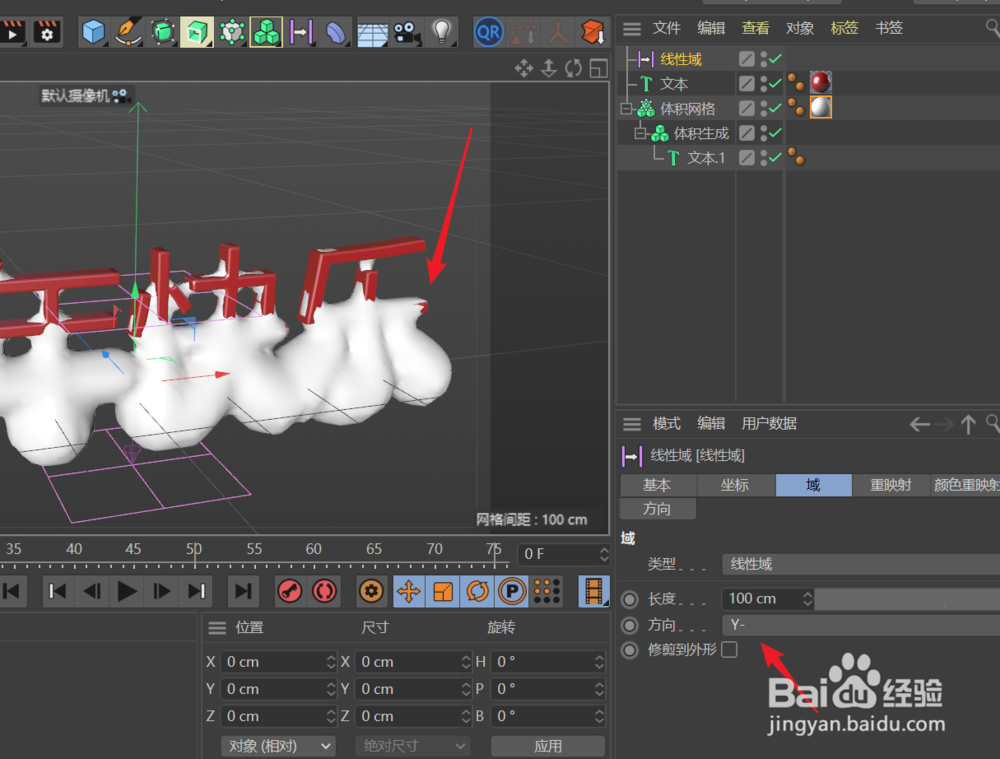
Task: Toggle the 修剪到外形 checkbox
Action: tap(730, 649)
